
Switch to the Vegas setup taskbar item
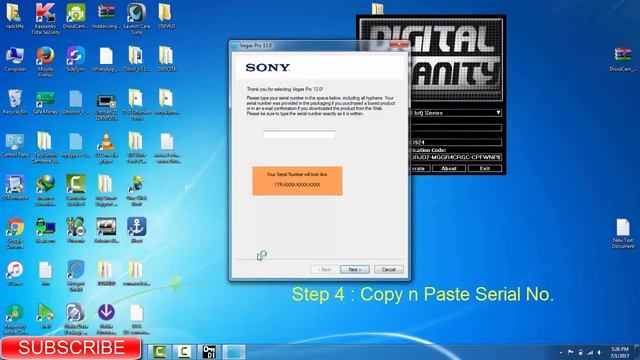pyautogui.click(x=234, y=351)
